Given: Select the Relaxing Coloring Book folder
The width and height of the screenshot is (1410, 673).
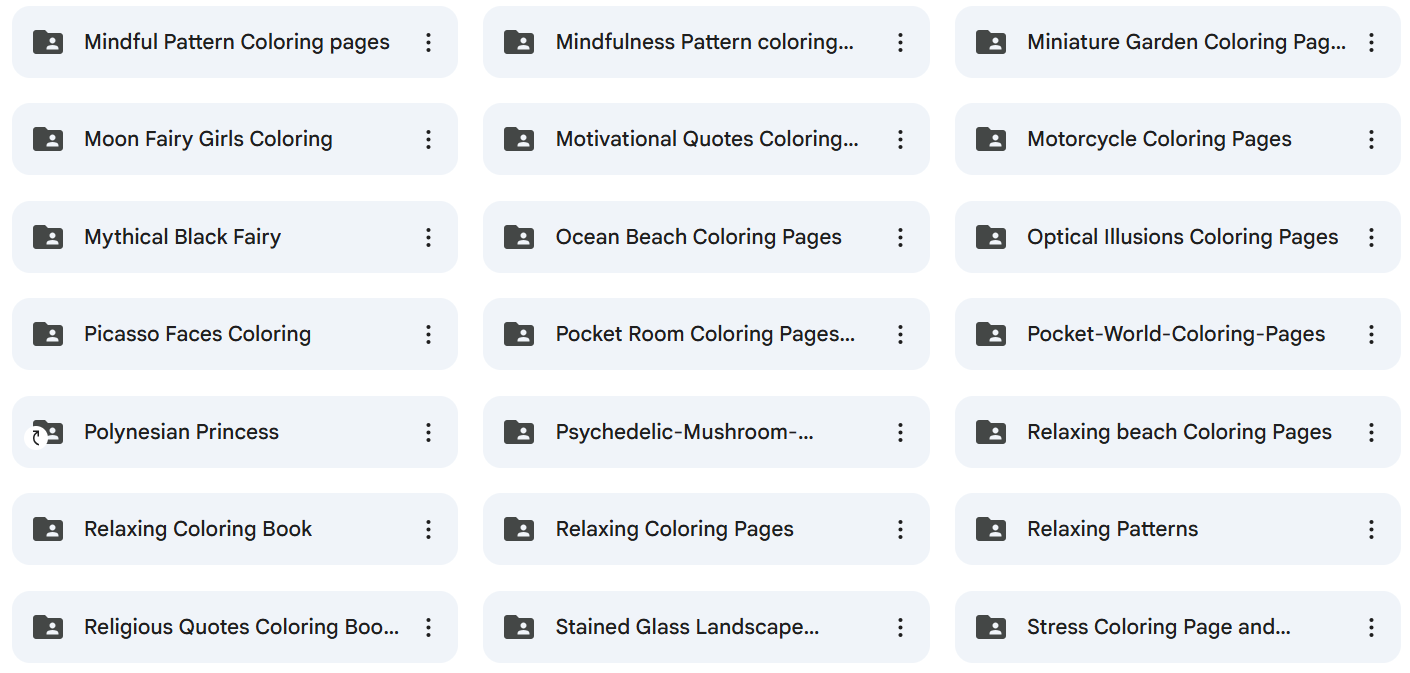Looking at the screenshot, I should [198, 529].
